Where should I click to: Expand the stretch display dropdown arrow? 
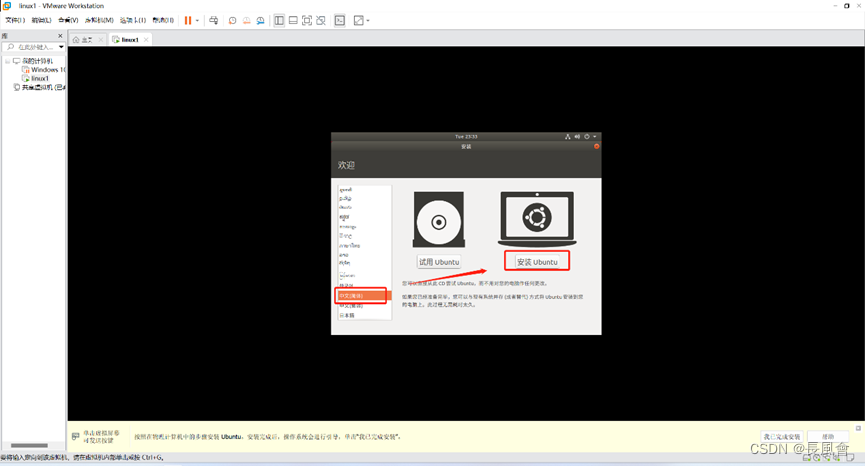pyautogui.click(x=368, y=20)
